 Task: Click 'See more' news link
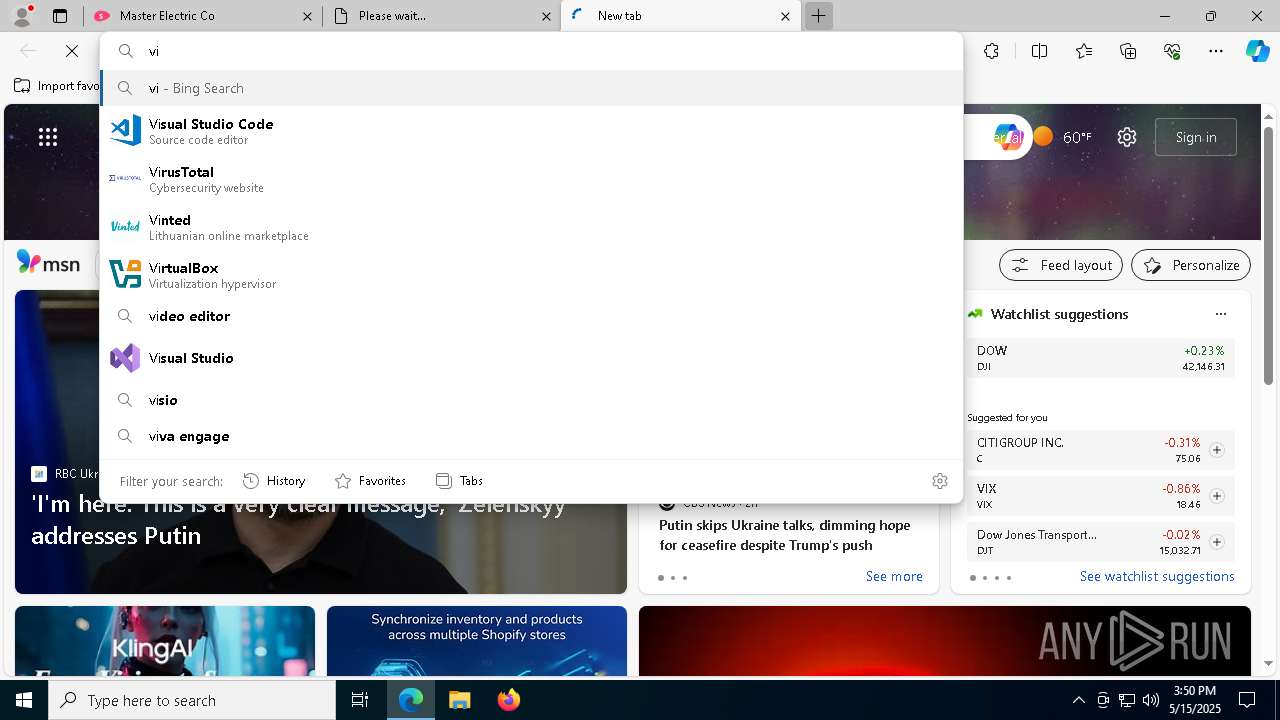(x=894, y=576)
